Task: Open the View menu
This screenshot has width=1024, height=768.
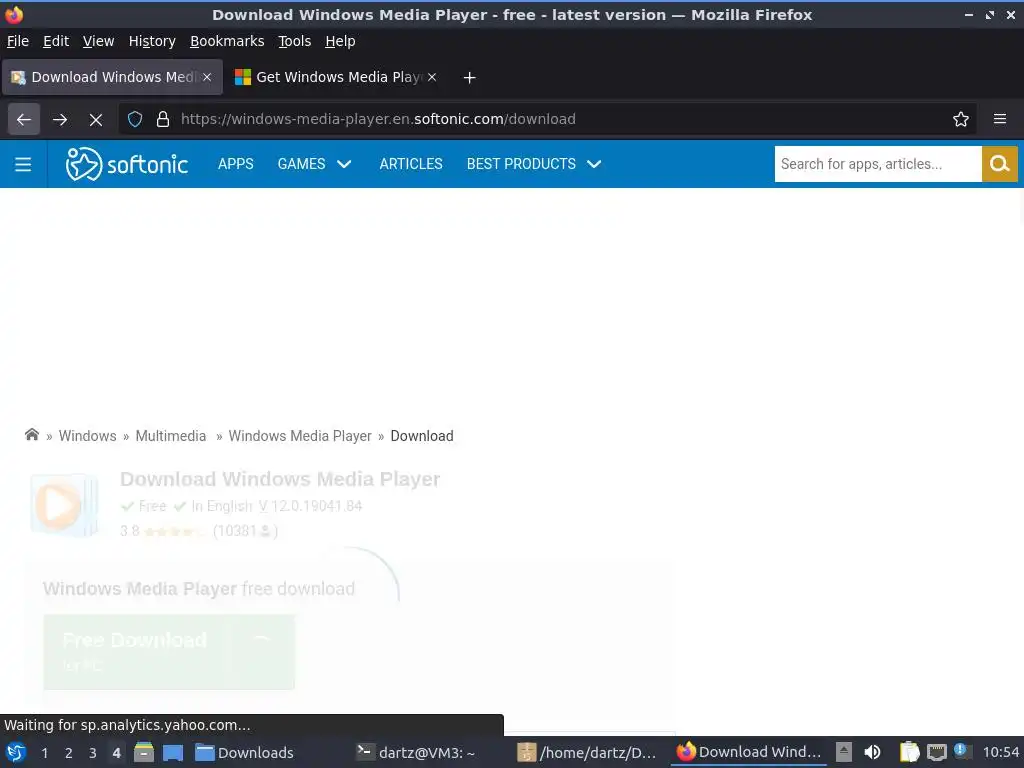Action: 99,41
